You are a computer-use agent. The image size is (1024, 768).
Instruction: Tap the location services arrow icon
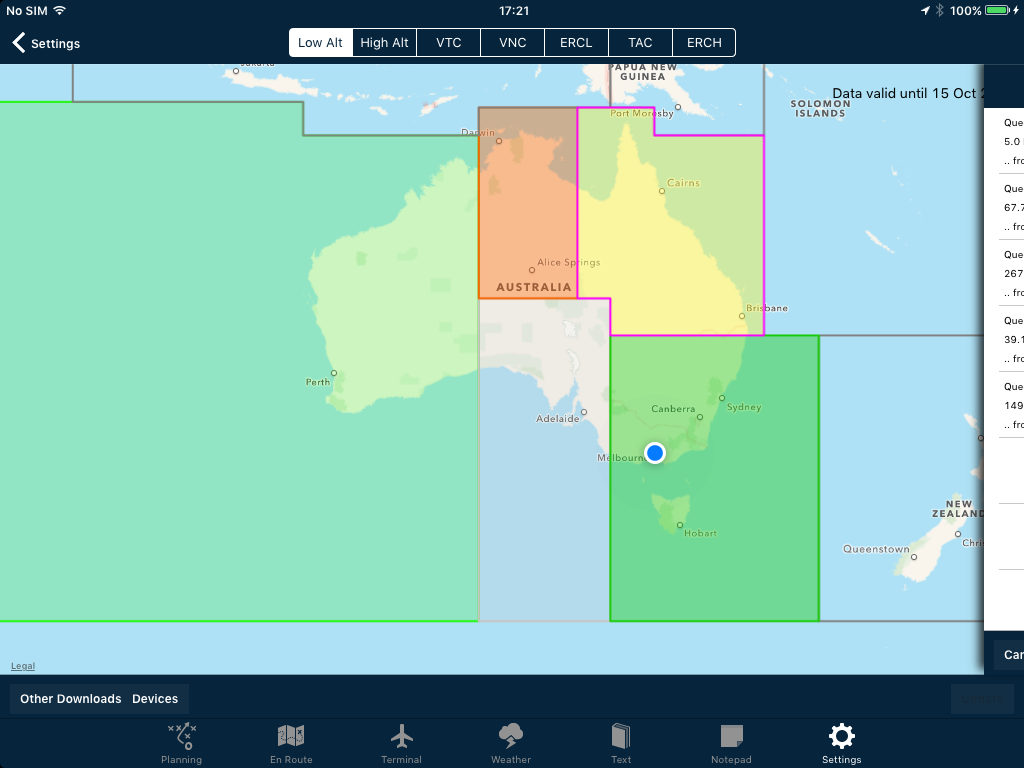tap(925, 10)
